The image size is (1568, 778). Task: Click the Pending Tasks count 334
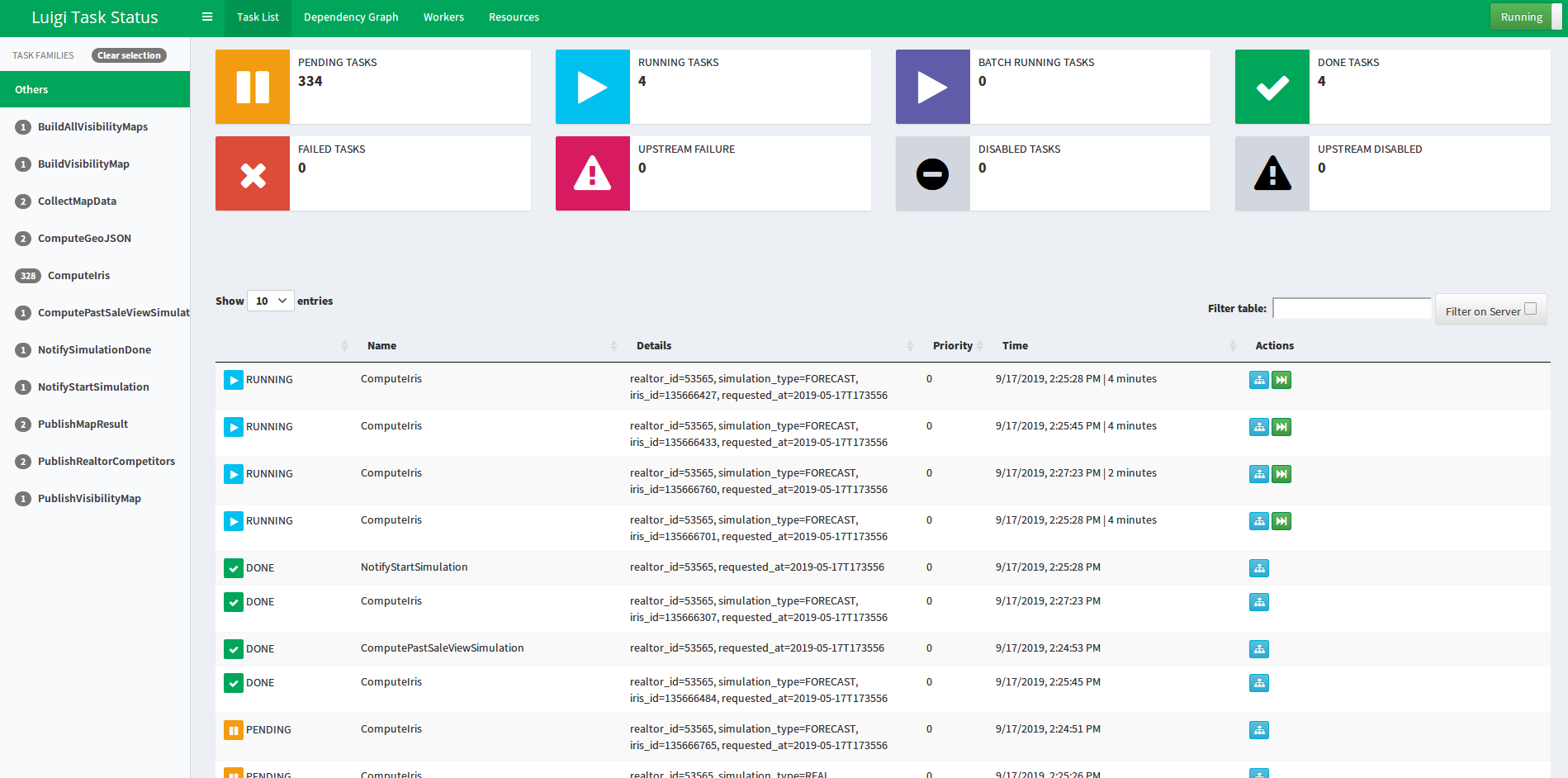[310, 81]
